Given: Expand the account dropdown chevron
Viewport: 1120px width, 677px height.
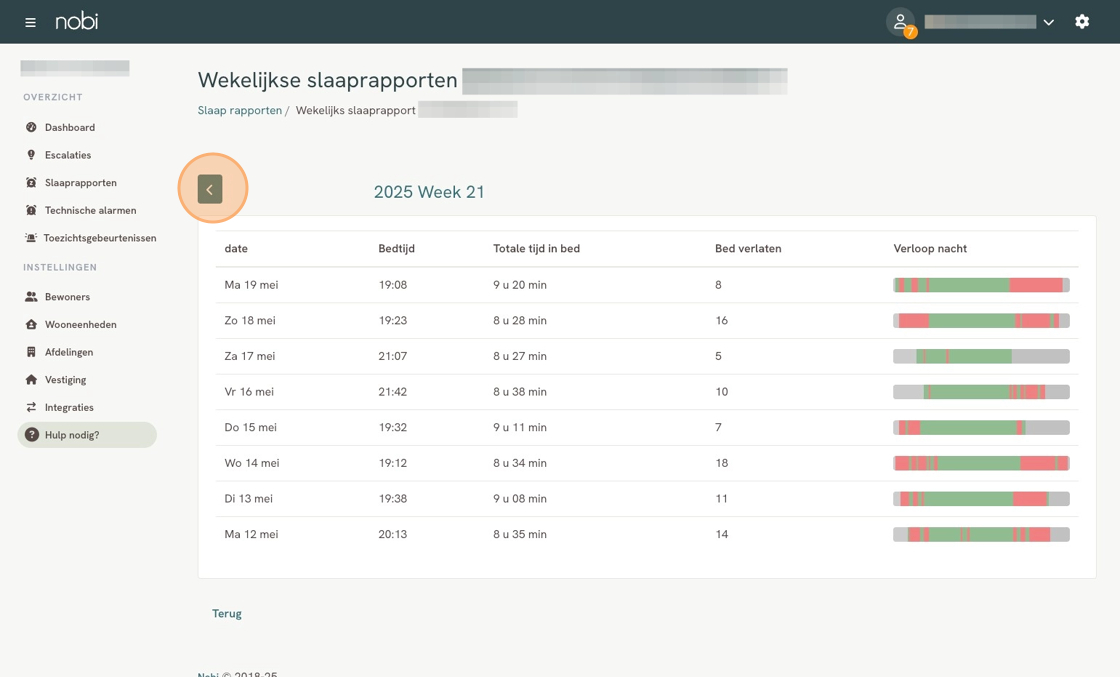Looking at the screenshot, I should pos(1048,22).
